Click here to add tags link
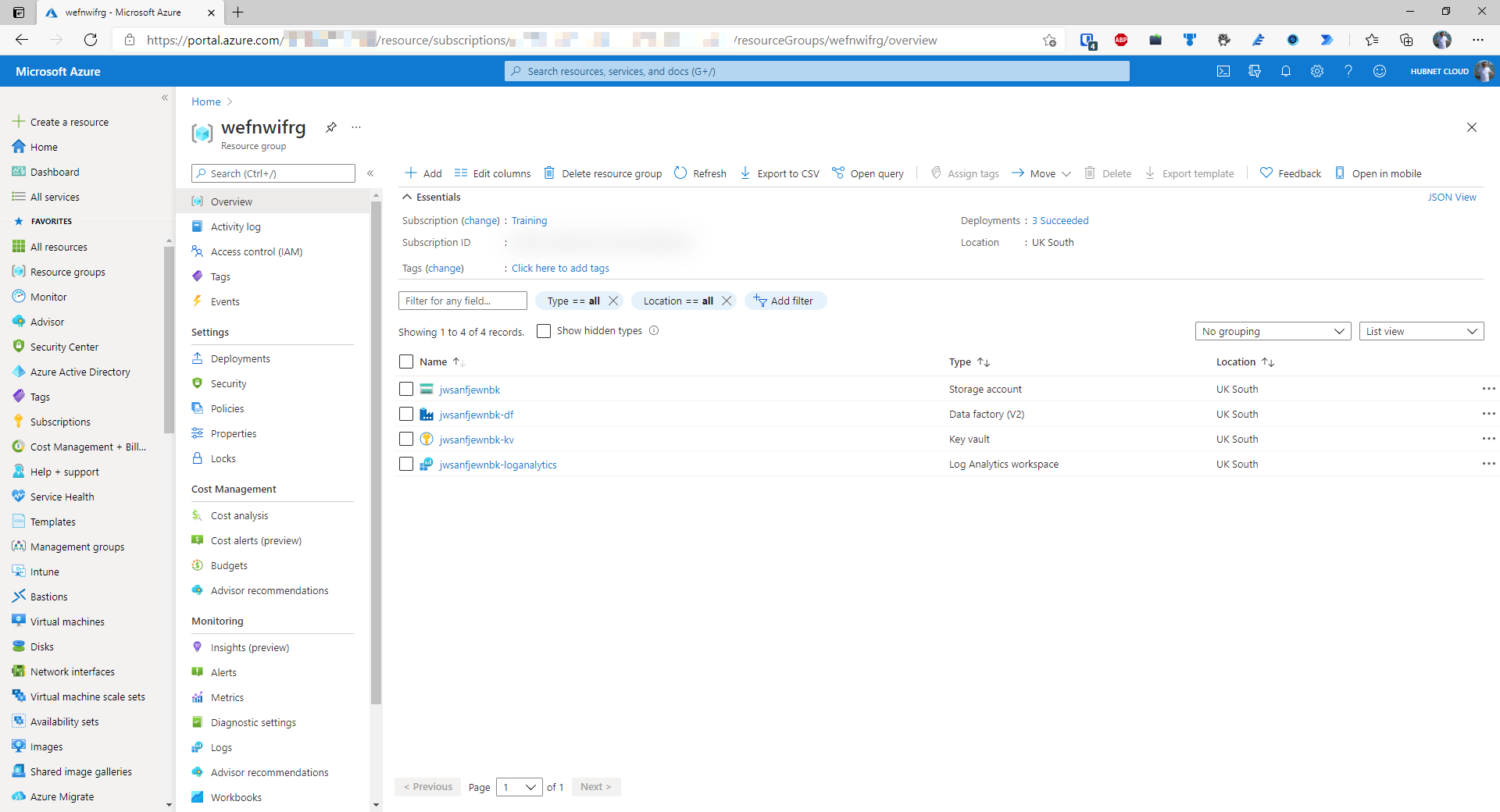This screenshot has width=1500, height=812. 560,268
